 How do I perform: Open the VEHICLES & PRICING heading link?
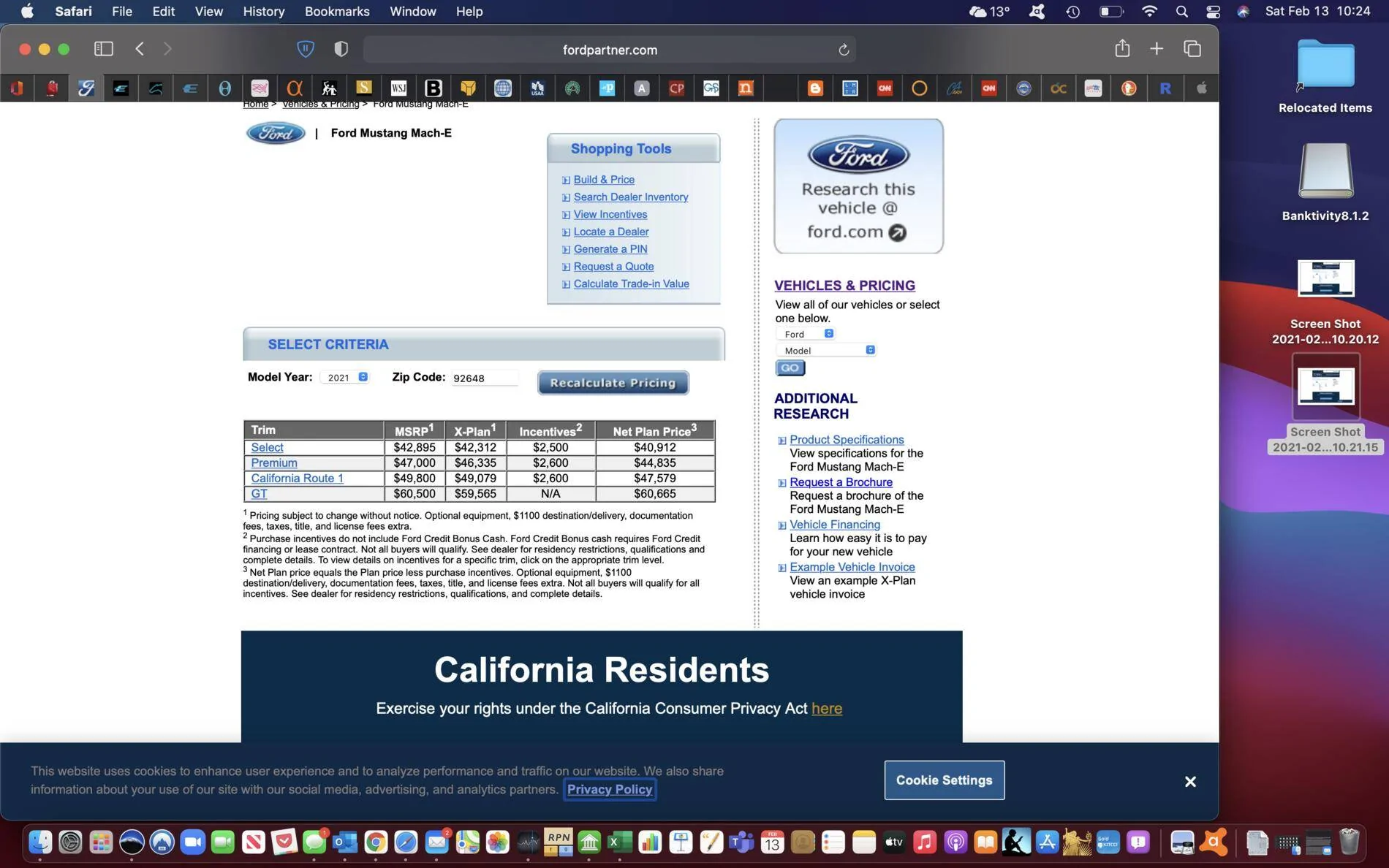(x=844, y=286)
